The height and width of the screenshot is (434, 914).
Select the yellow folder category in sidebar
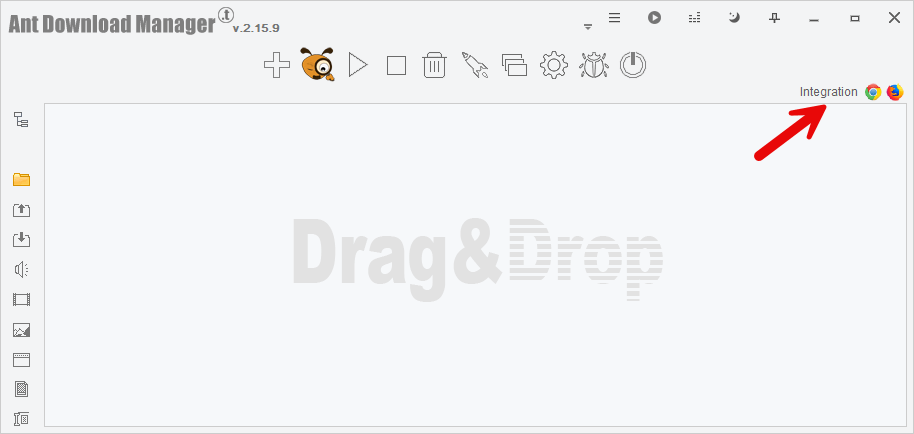tap(22, 179)
